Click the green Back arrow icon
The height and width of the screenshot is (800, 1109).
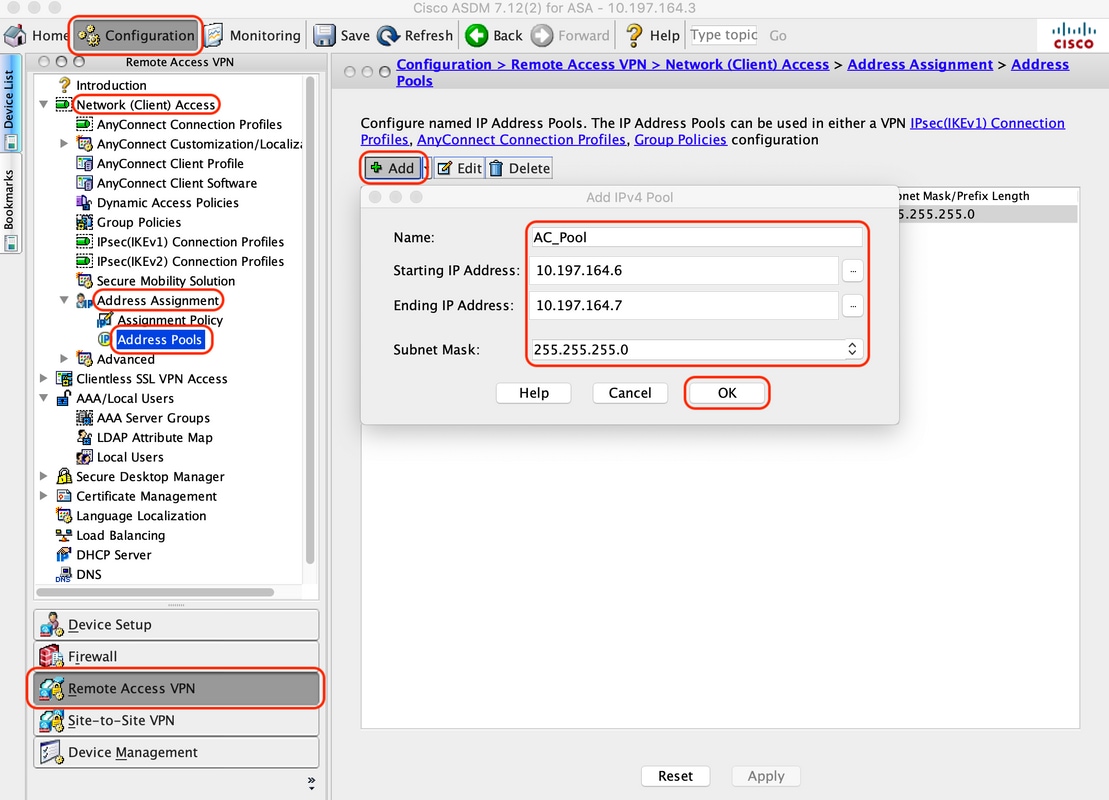(x=477, y=35)
